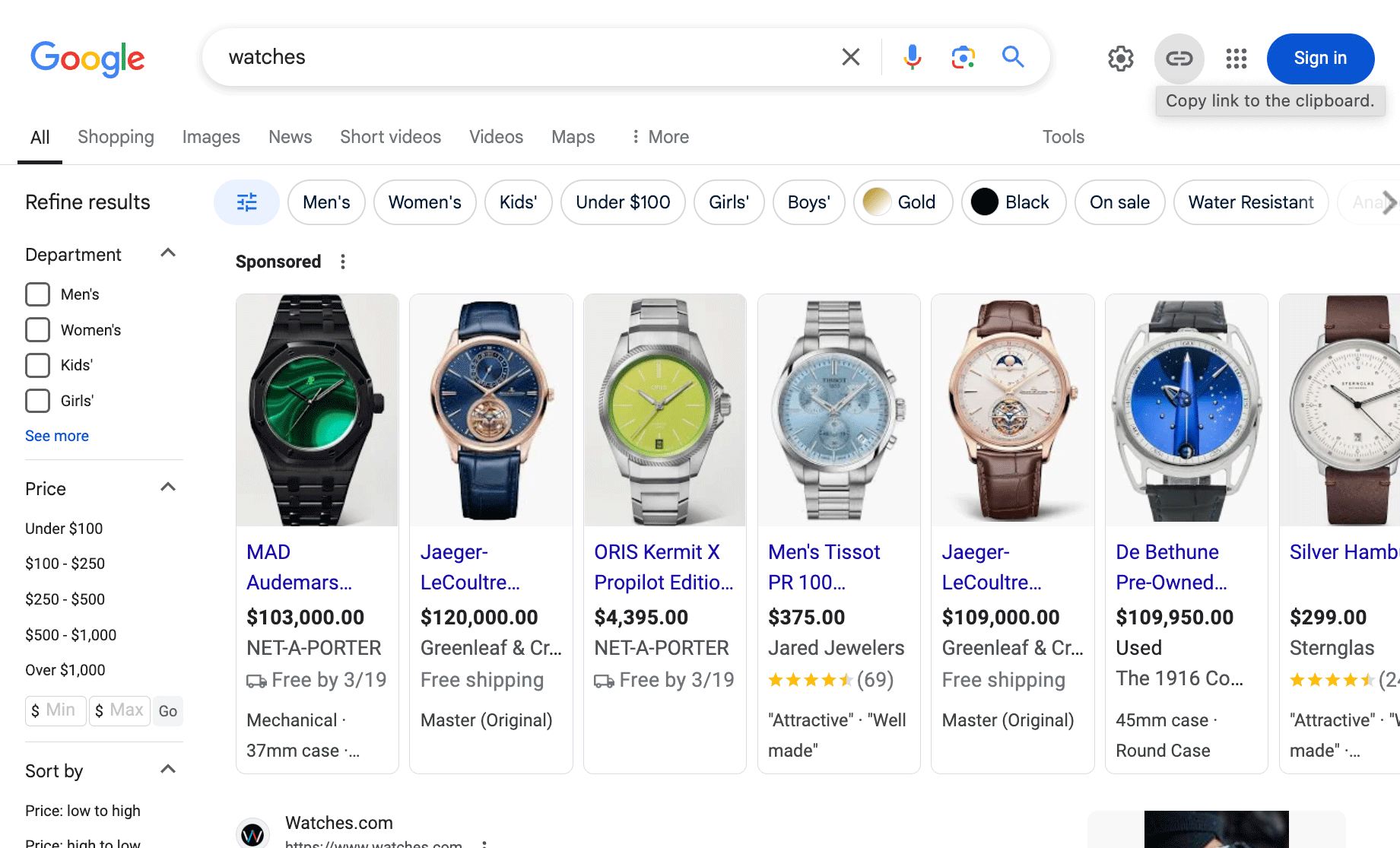Open Sponsored options three-dot menu
Image resolution: width=1400 pixels, height=848 pixels.
343,262
